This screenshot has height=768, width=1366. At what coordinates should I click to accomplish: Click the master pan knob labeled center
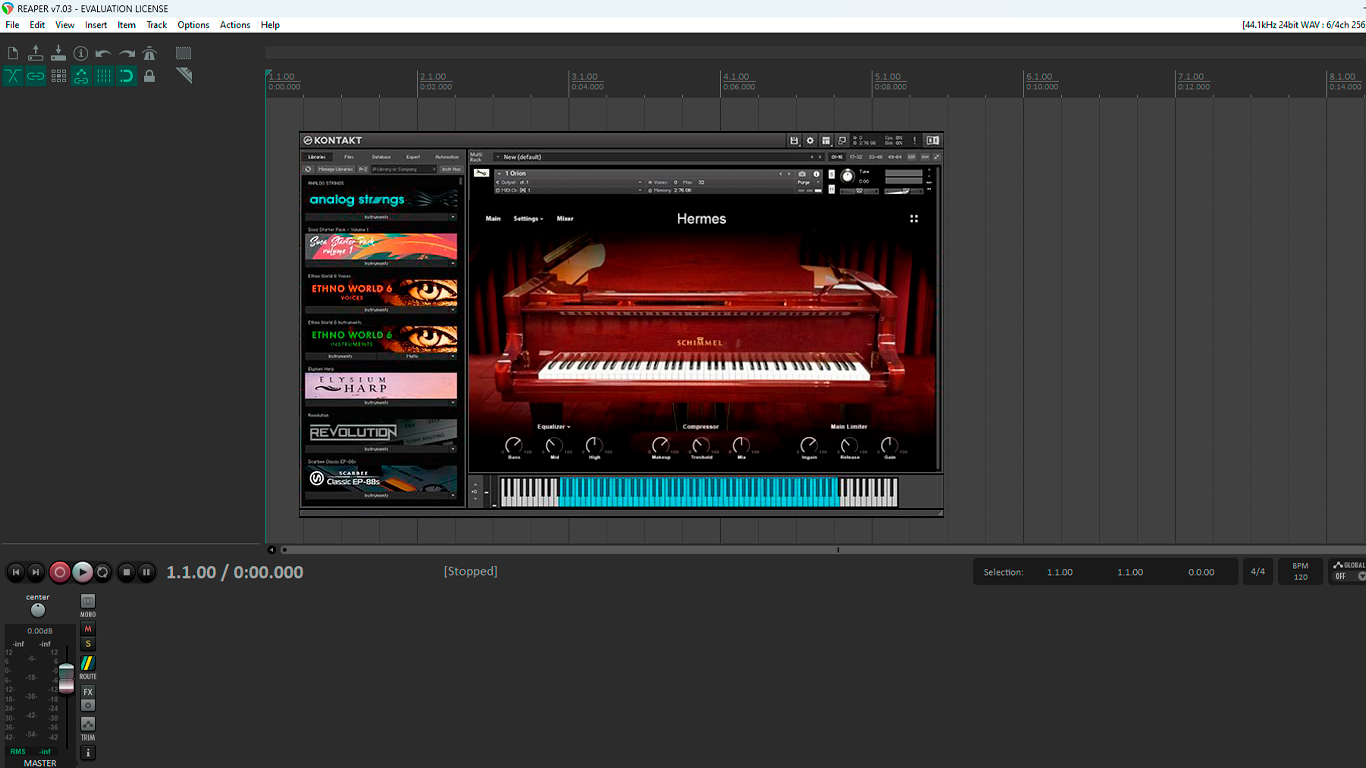point(38,610)
